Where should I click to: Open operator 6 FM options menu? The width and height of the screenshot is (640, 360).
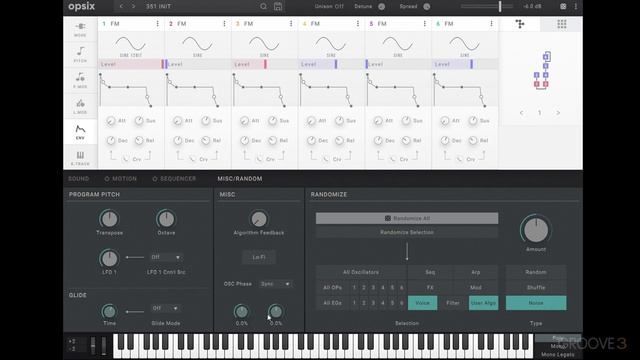[x=491, y=24]
